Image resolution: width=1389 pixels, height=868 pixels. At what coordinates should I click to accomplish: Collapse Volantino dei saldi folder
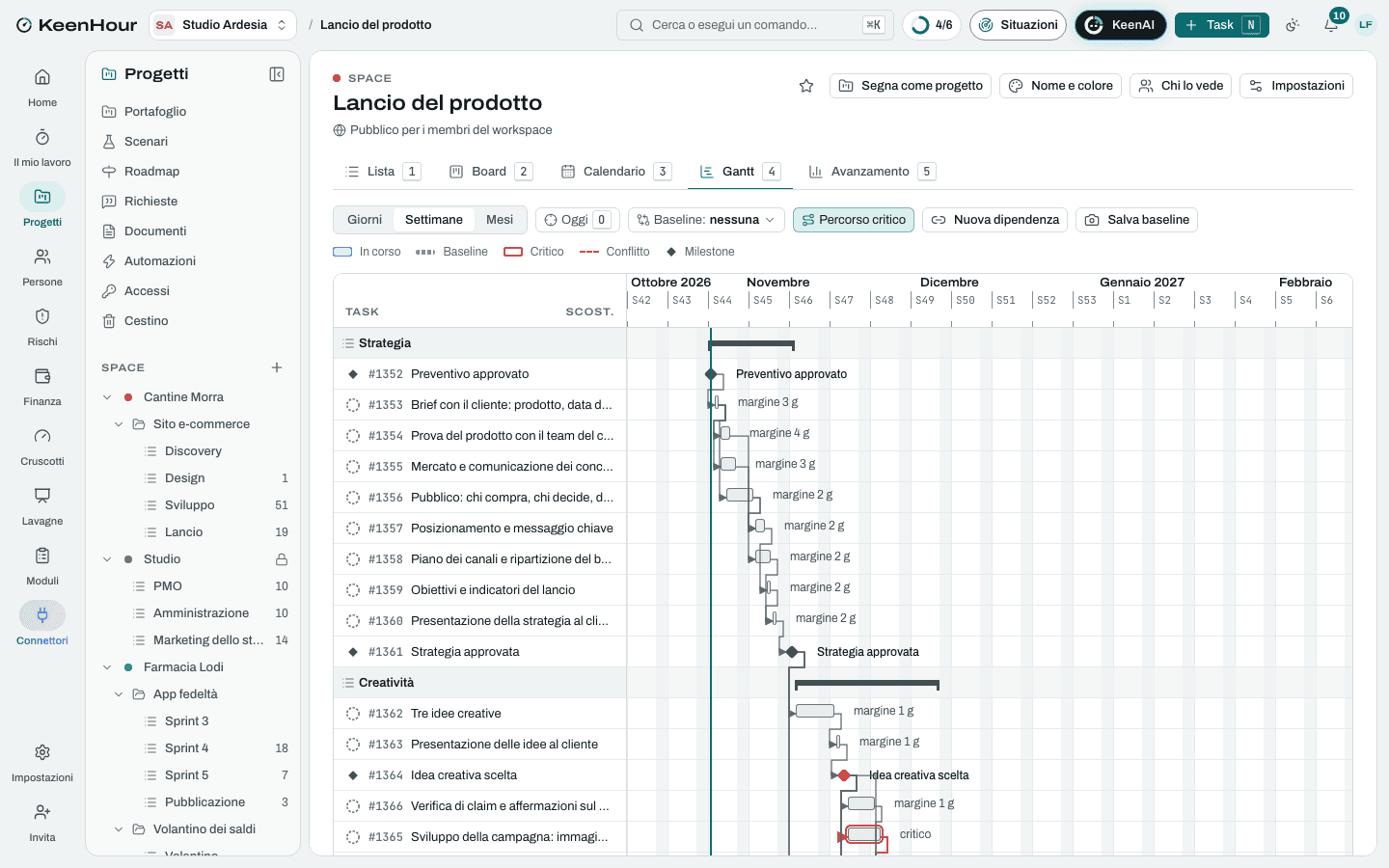tap(119, 829)
